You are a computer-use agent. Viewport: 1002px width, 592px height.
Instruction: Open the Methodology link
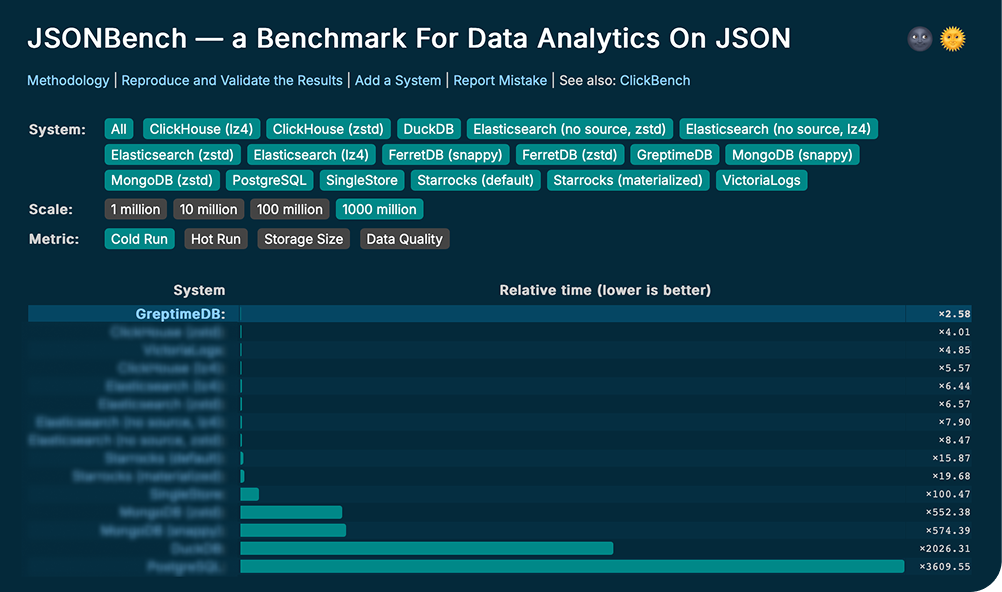pyautogui.click(x=68, y=80)
